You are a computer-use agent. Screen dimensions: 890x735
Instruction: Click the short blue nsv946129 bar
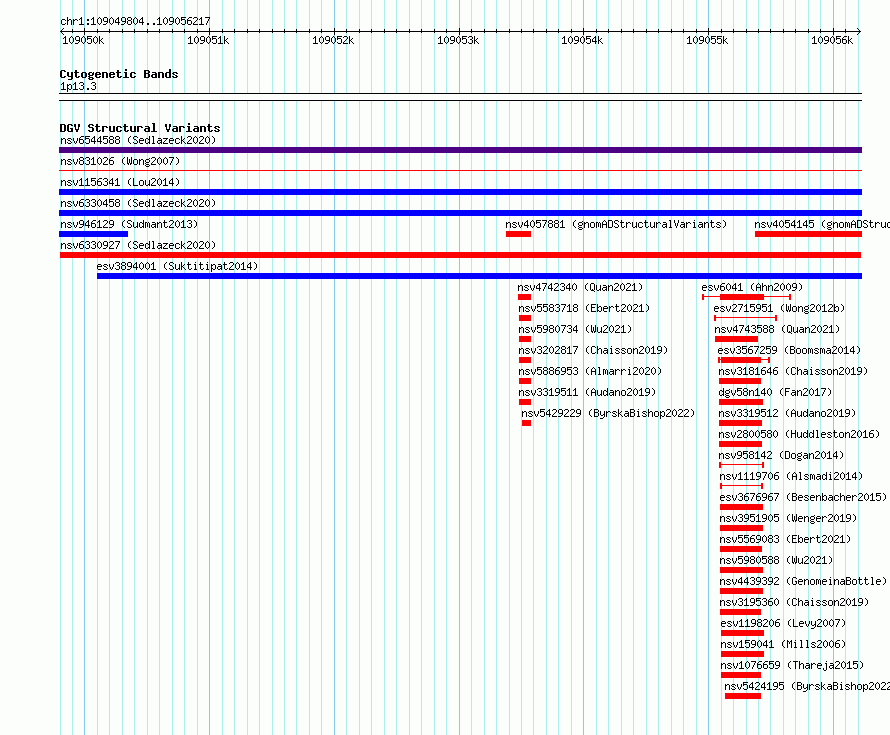pyautogui.click(x=94, y=234)
